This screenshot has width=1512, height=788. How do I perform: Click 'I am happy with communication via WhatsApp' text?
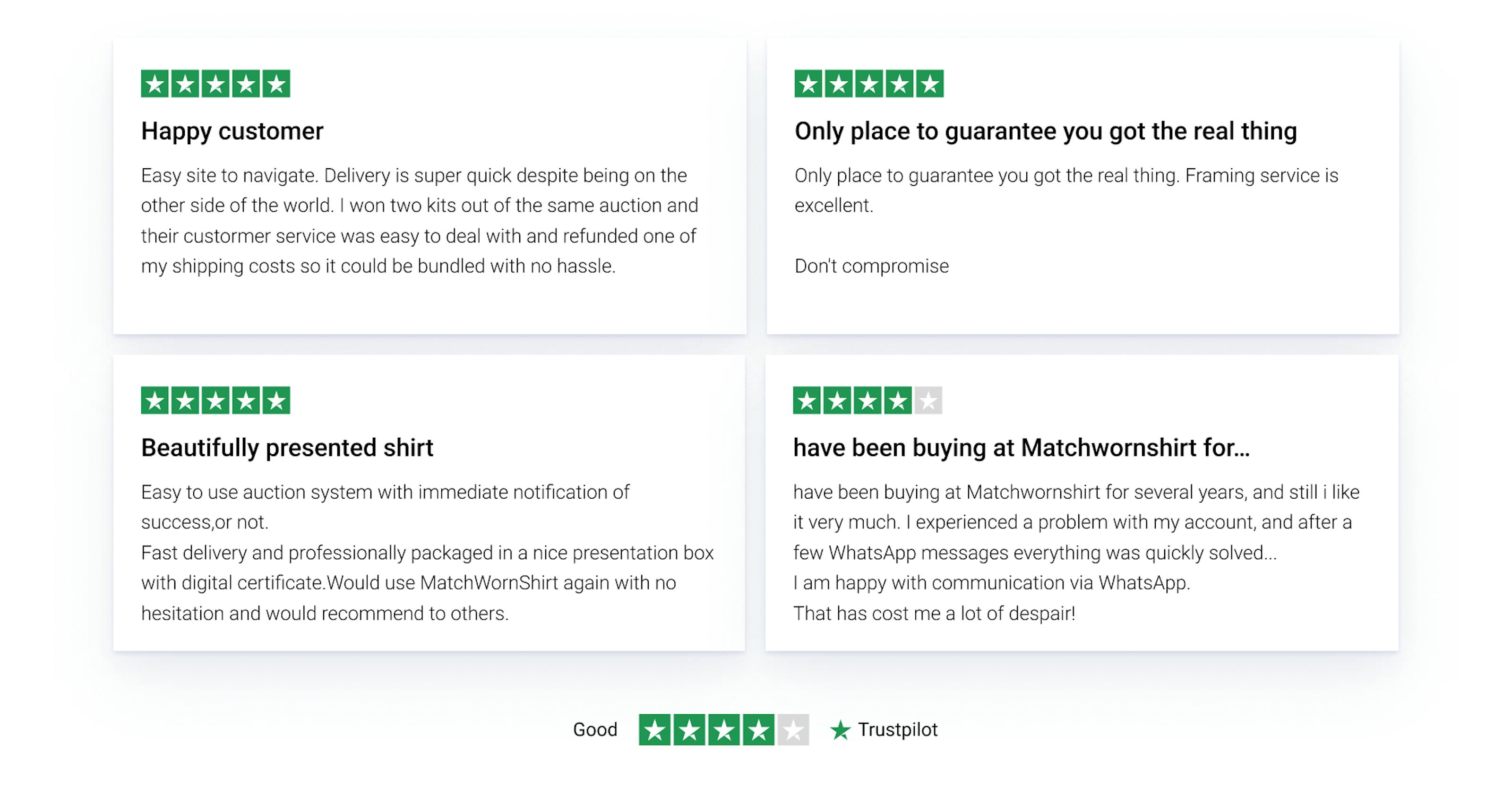click(x=991, y=583)
